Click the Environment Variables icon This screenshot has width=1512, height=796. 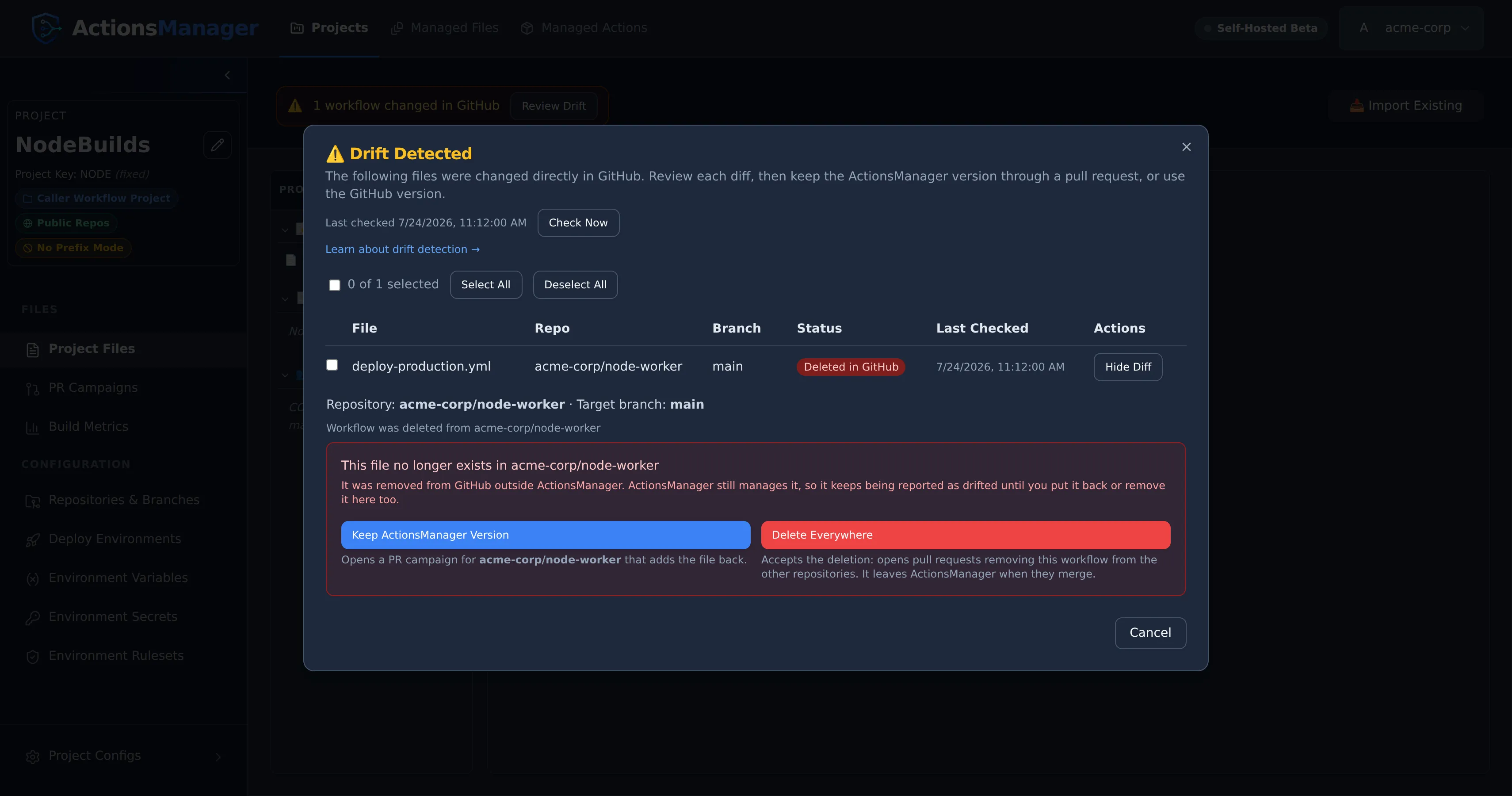coord(33,579)
